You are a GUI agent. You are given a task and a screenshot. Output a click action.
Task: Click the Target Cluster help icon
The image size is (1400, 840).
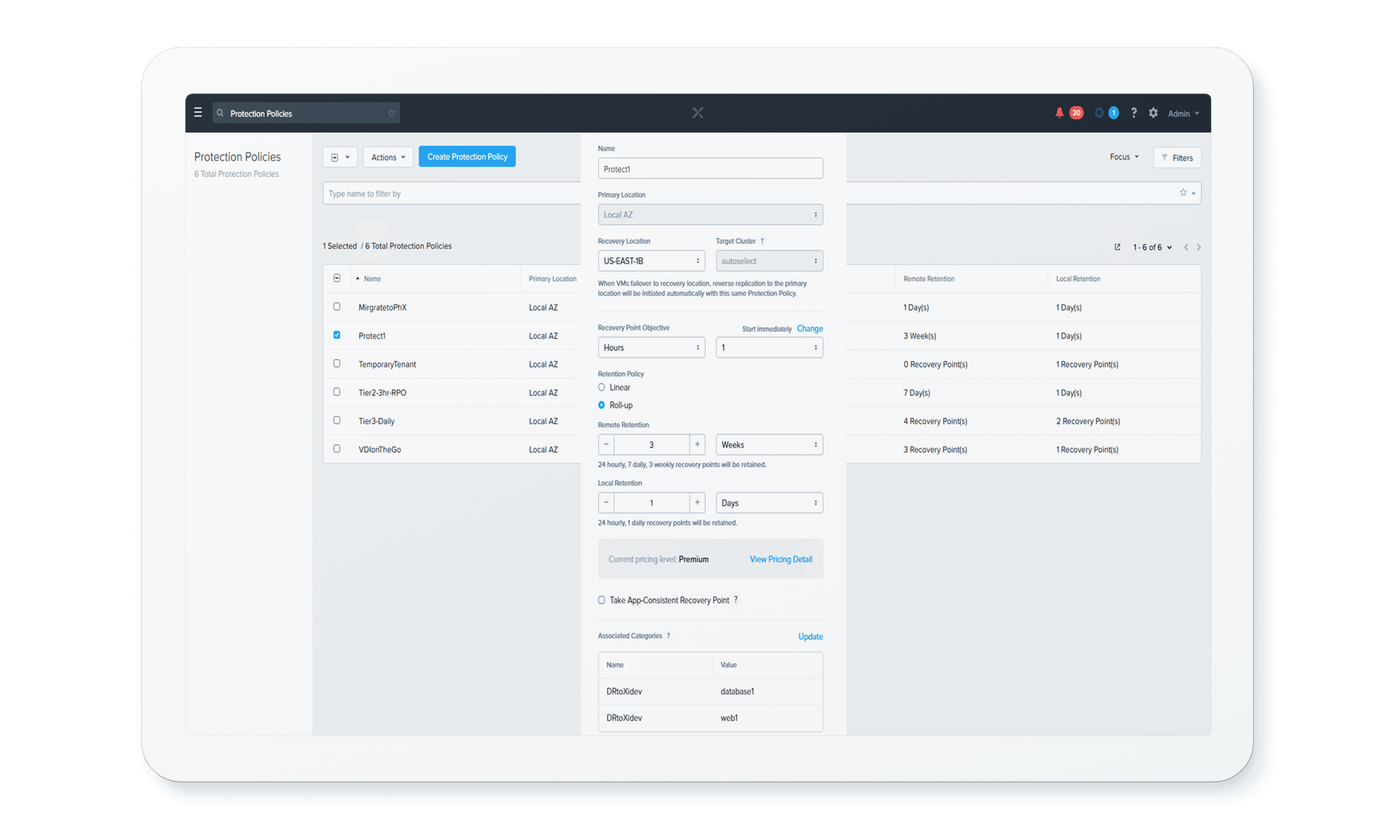pos(762,241)
